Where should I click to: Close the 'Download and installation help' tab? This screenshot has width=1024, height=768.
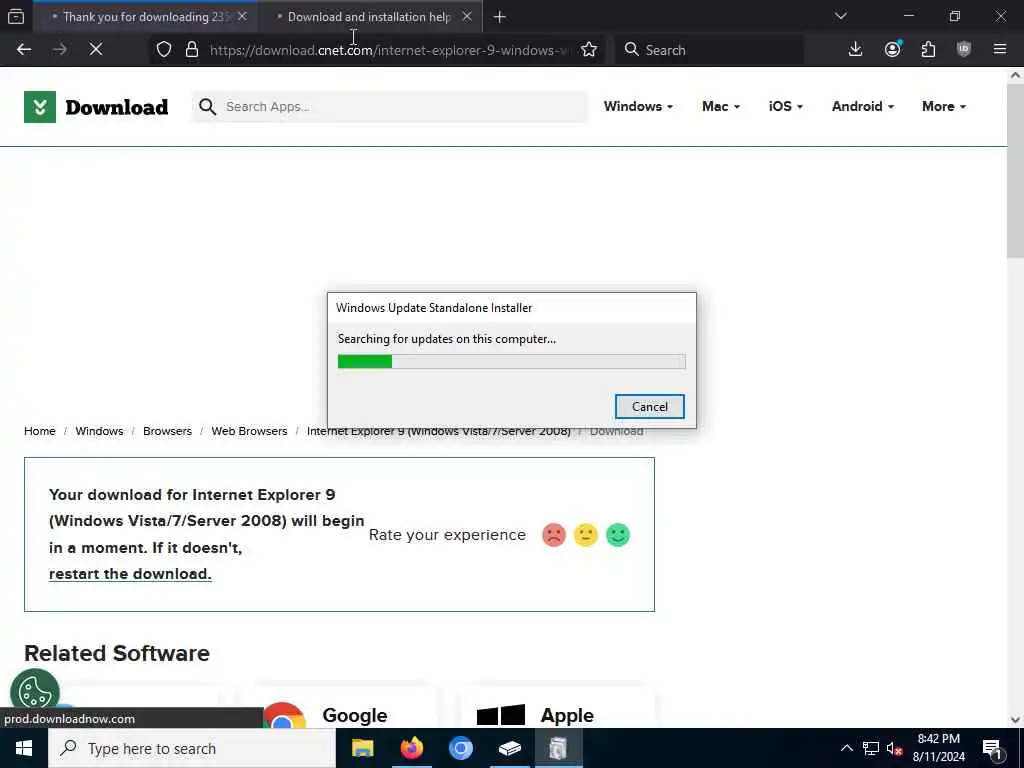point(466,16)
